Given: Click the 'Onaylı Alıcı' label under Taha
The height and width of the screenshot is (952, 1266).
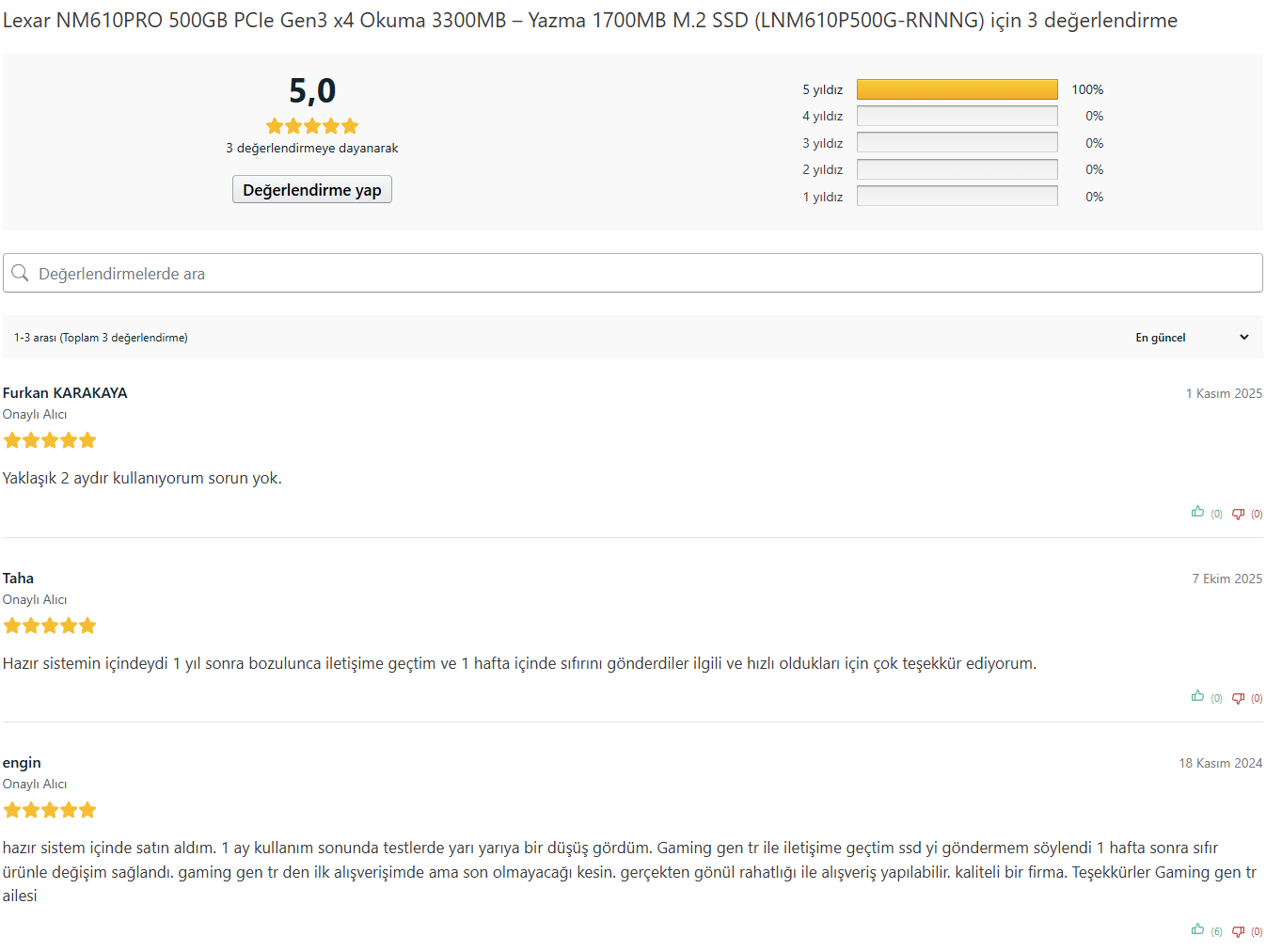Looking at the screenshot, I should pyautogui.click(x=35, y=599).
